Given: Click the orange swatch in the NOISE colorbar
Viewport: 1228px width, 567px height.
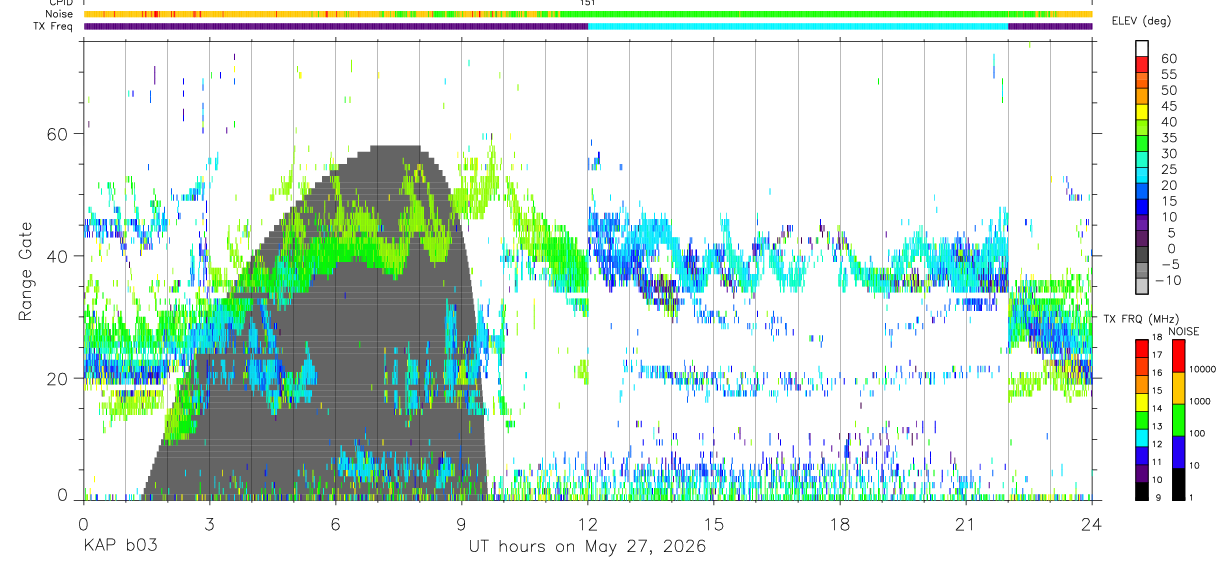Looking at the screenshot, I should click(1178, 388).
